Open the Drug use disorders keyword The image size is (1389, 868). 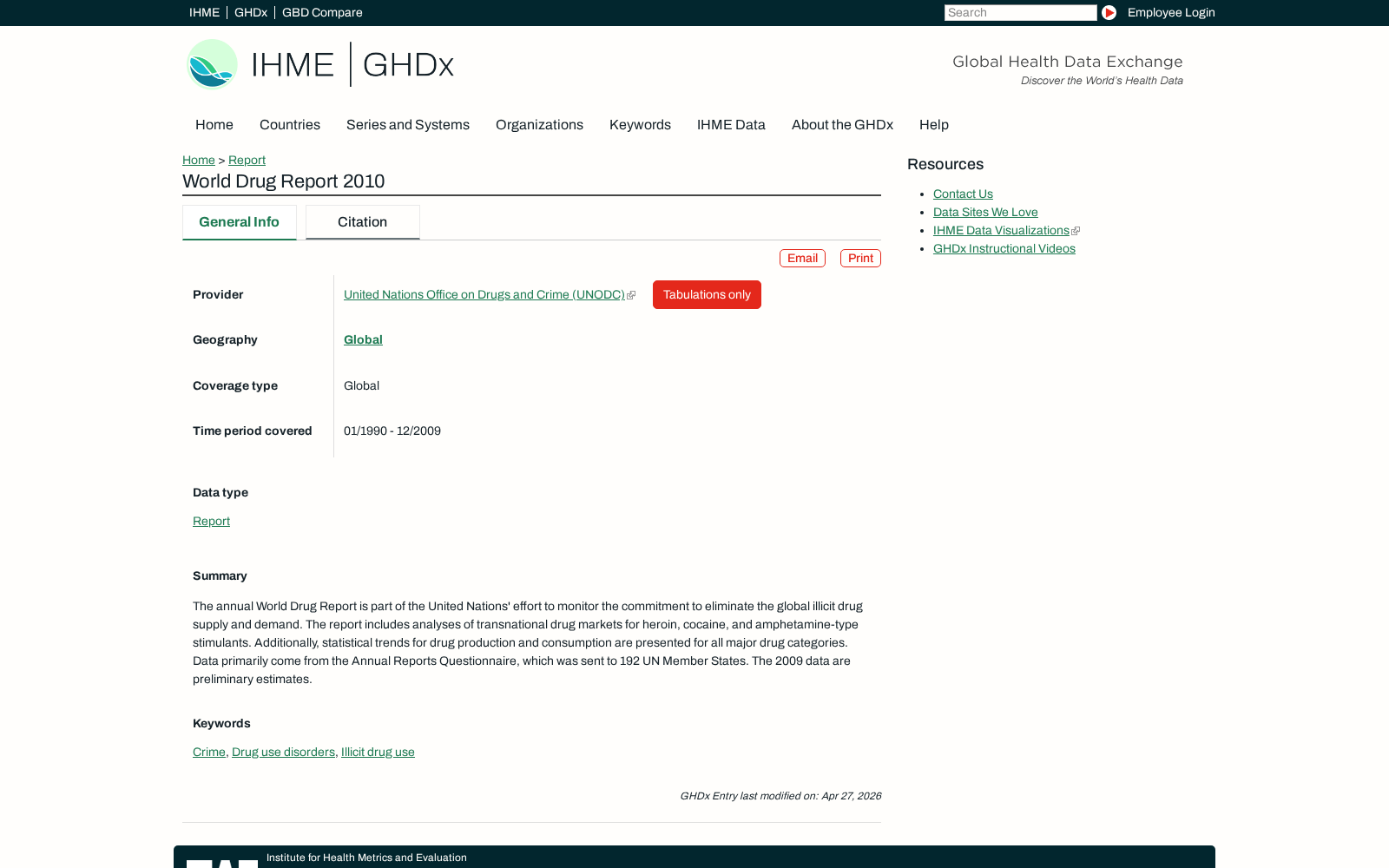tap(283, 753)
